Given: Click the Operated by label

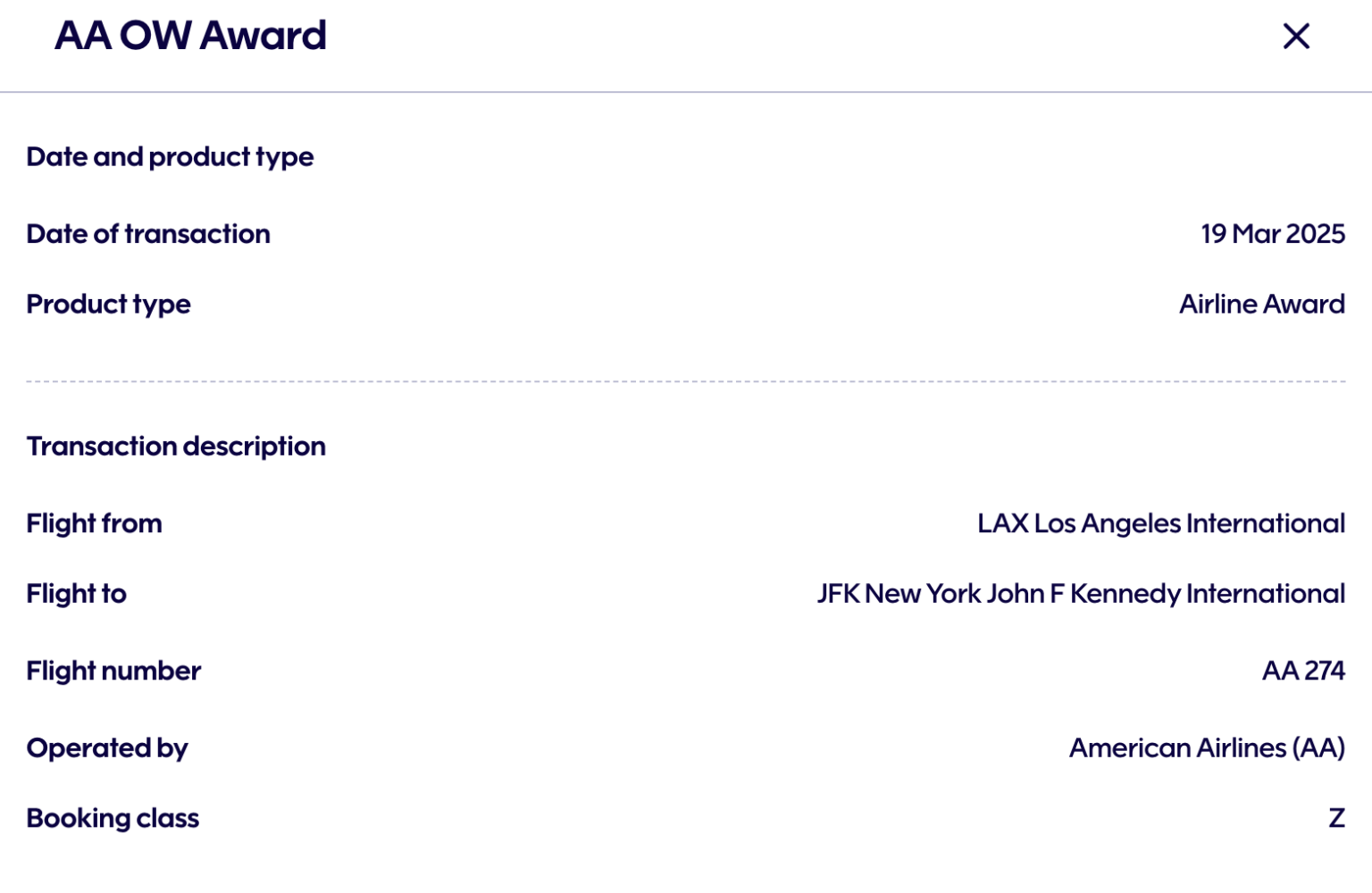Looking at the screenshot, I should [107, 748].
